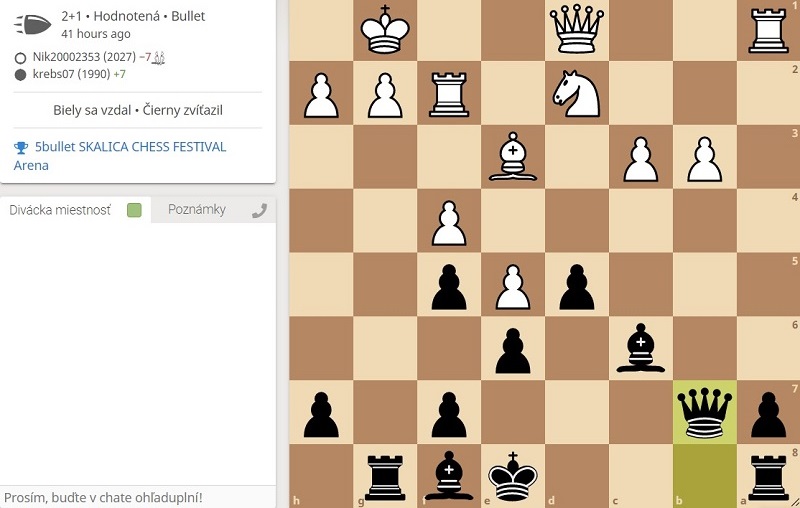The image size is (800, 508).
Task: Click the berserk icon beside Nik20002353's rating
Action: [159, 58]
